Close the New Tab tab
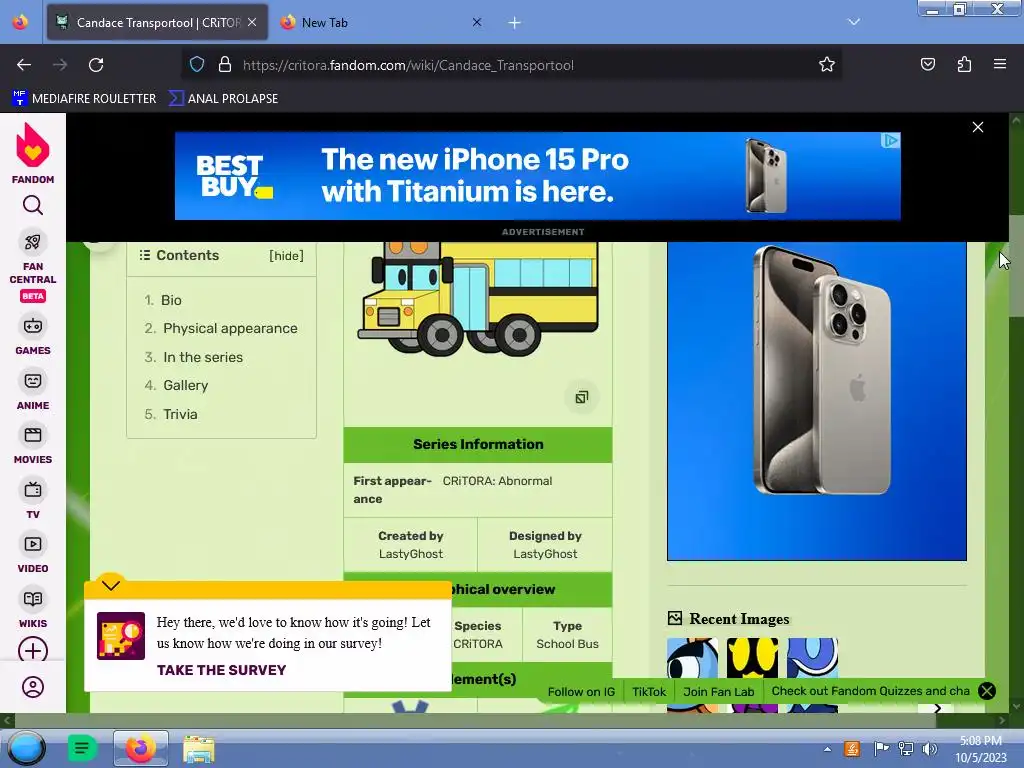 477,22
